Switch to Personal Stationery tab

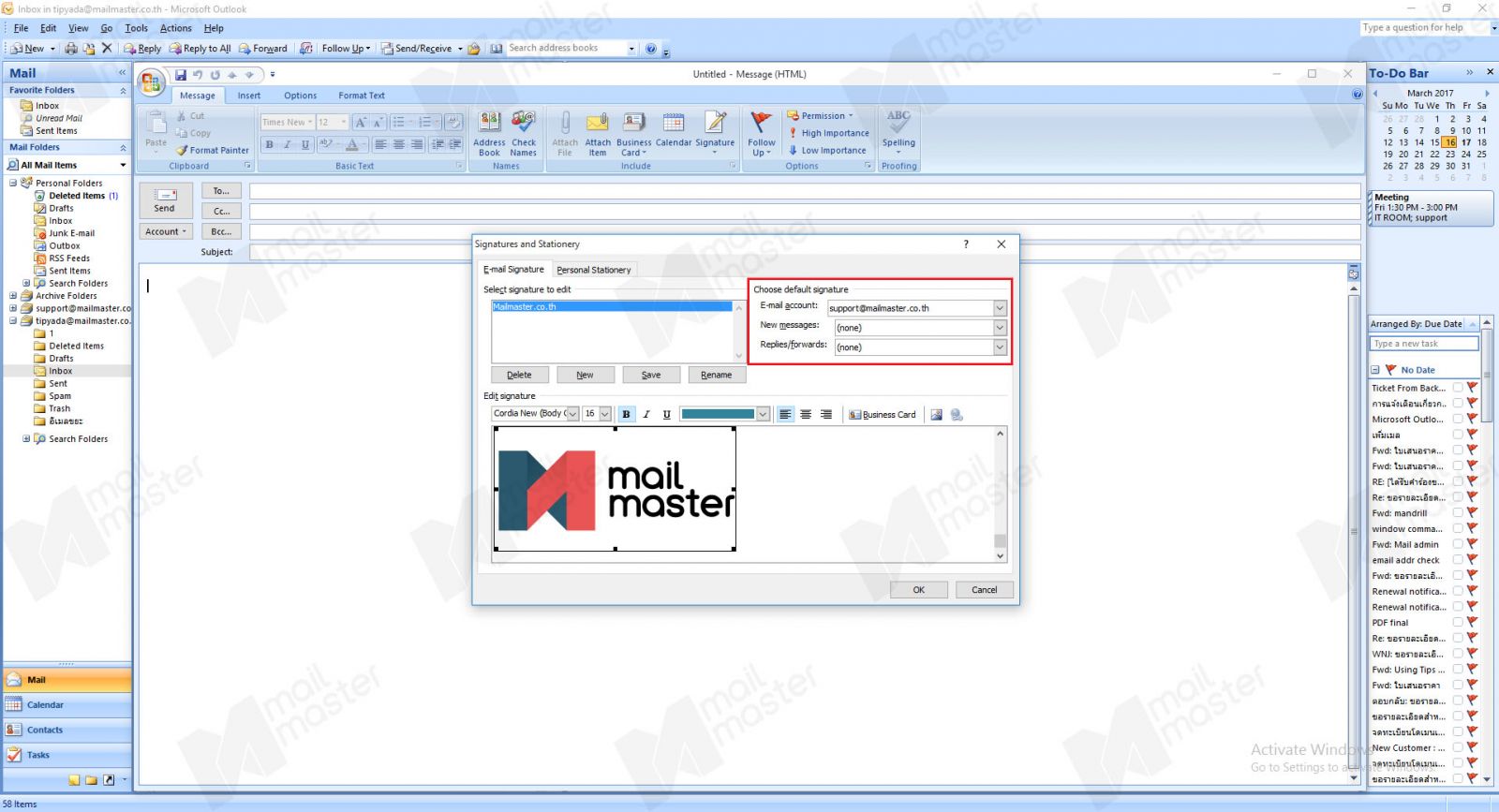[x=594, y=270]
